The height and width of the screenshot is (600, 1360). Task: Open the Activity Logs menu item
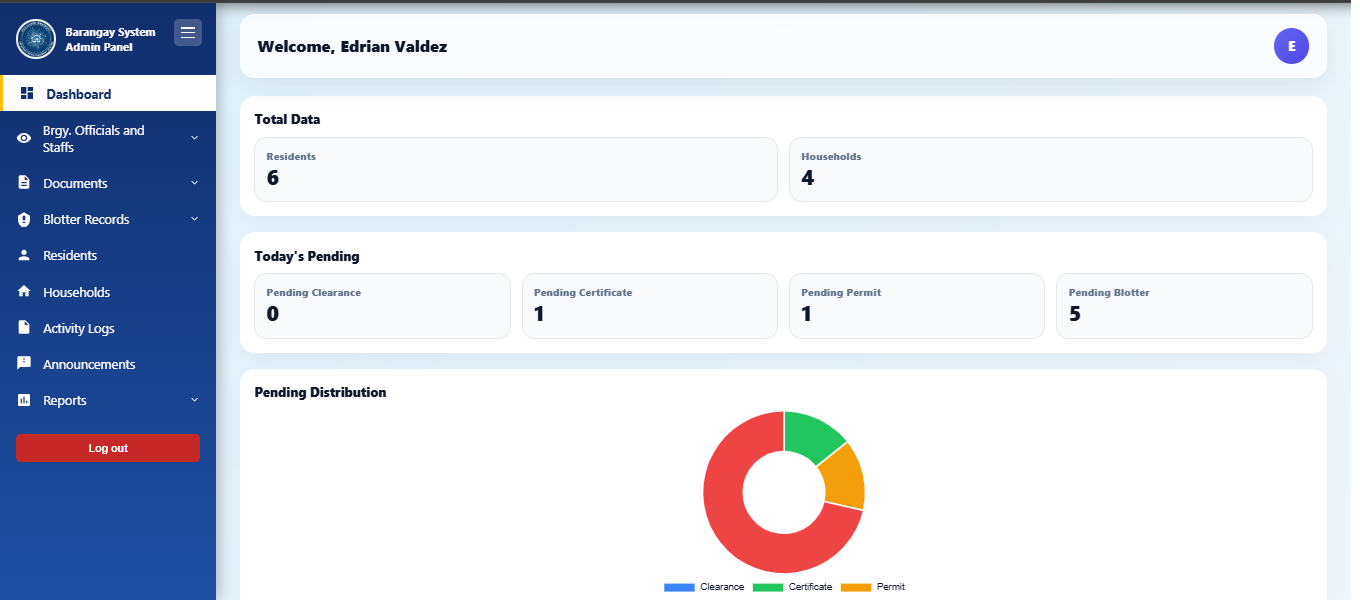78,328
